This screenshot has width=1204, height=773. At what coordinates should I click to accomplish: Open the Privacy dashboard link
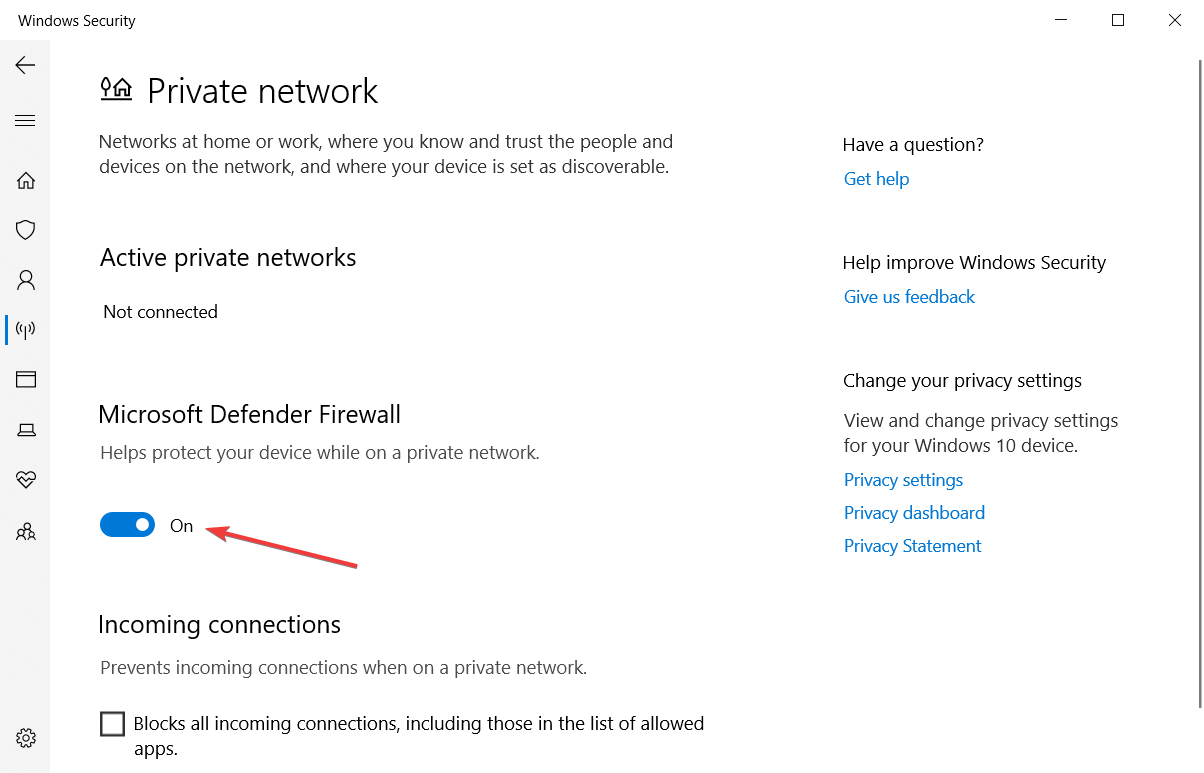coord(914,513)
